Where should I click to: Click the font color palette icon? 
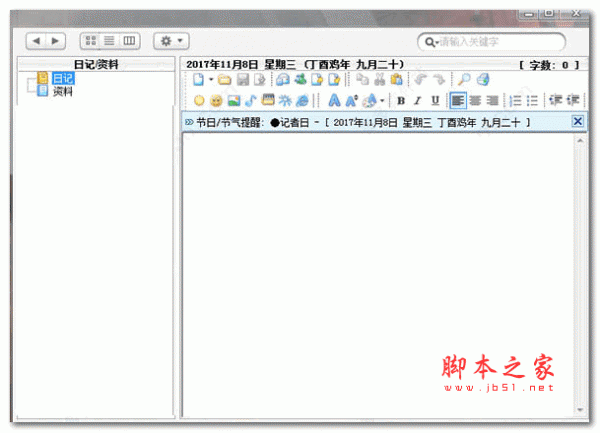370,101
